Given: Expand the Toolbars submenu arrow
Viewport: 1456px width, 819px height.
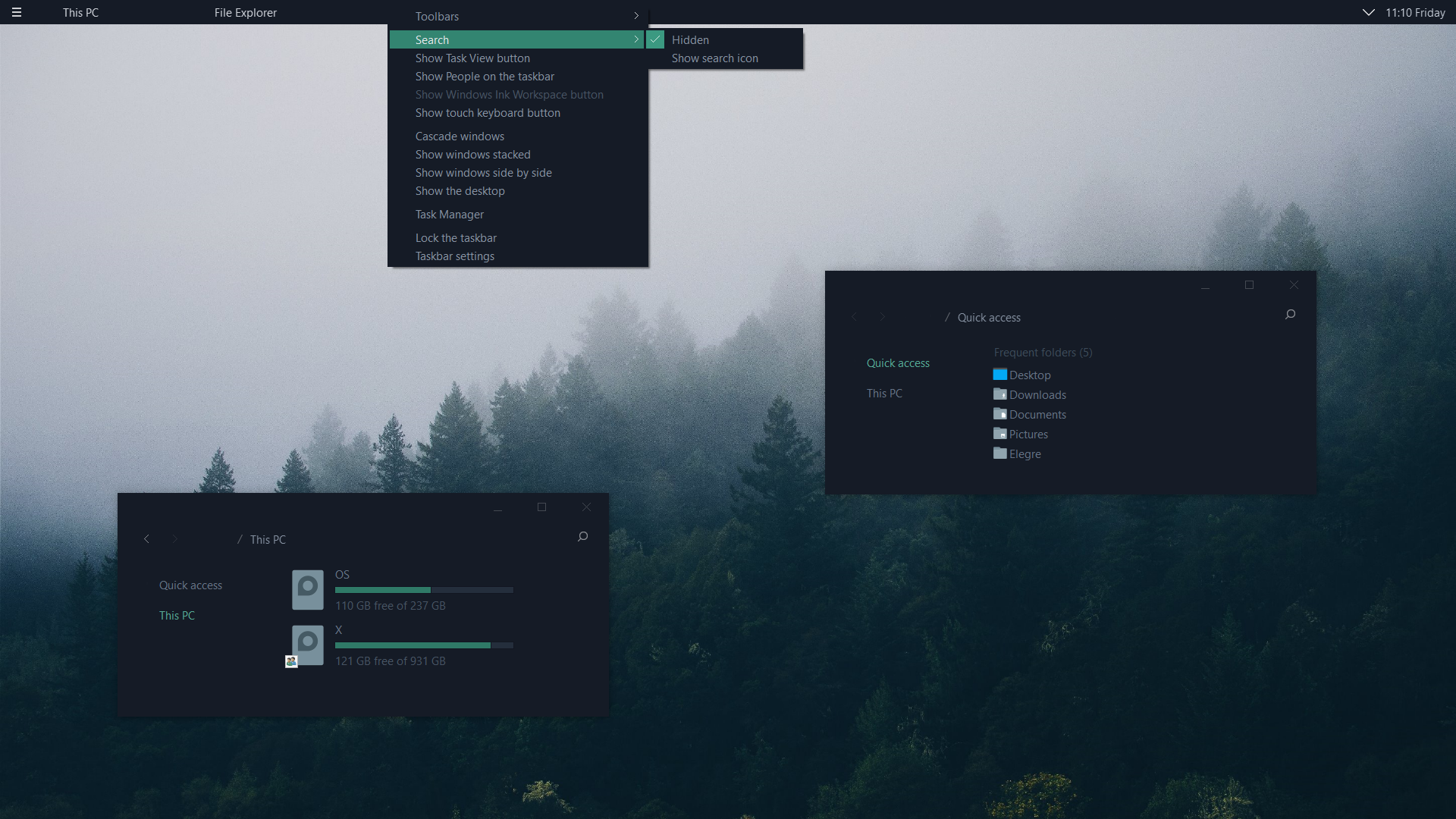Looking at the screenshot, I should tap(636, 16).
